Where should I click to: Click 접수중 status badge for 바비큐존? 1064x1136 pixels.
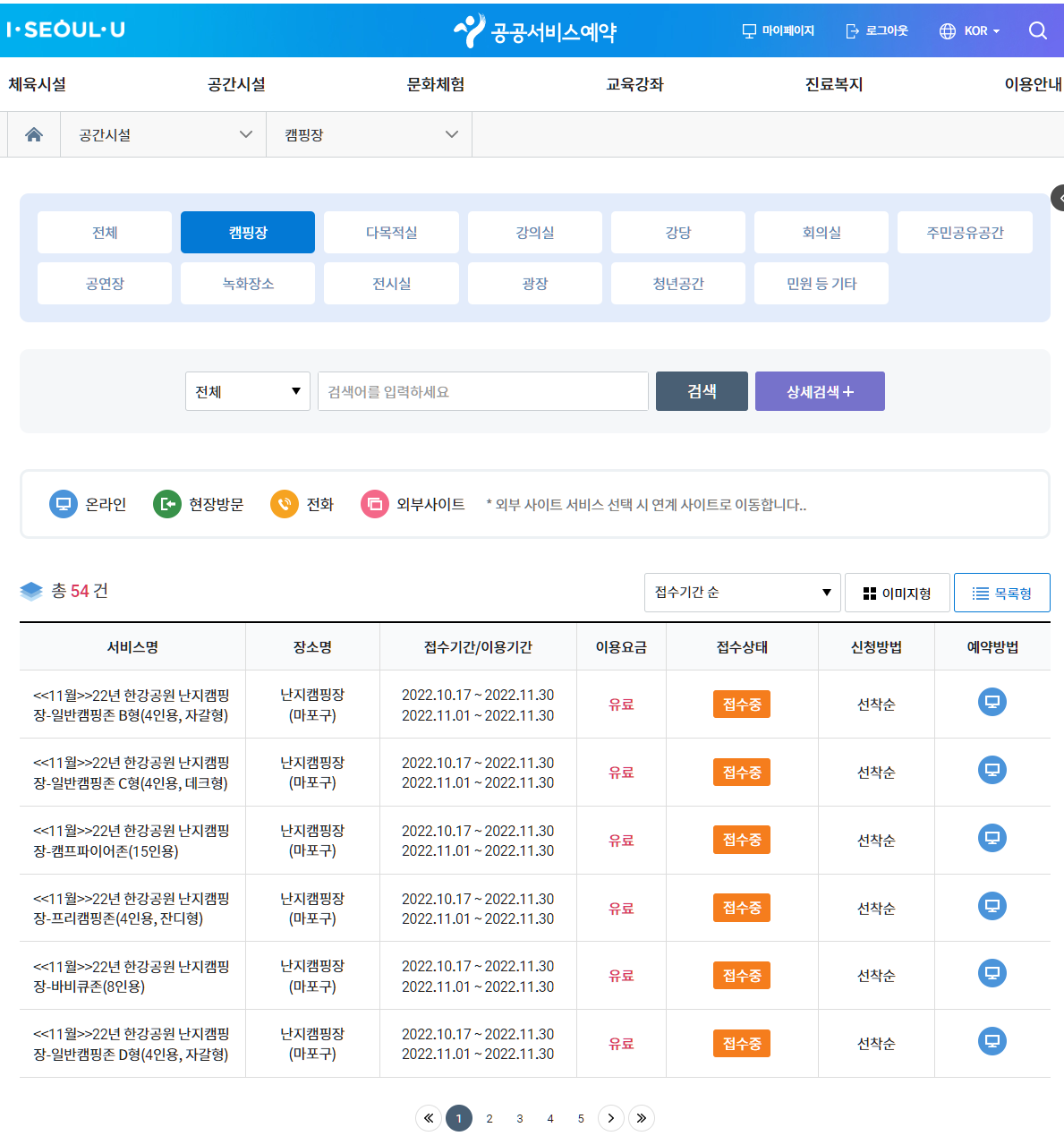742,976
